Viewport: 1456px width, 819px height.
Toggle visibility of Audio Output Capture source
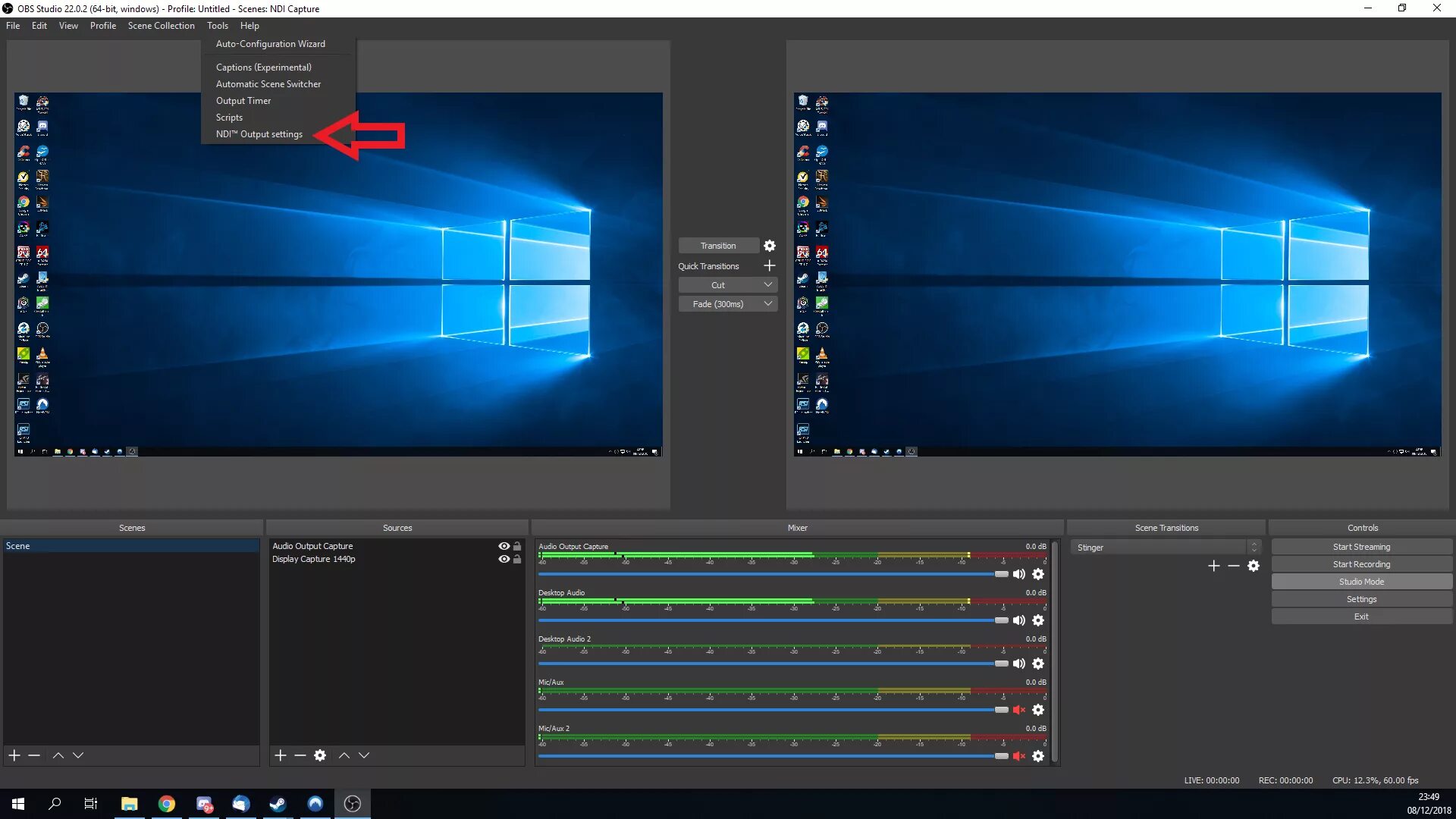504,545
